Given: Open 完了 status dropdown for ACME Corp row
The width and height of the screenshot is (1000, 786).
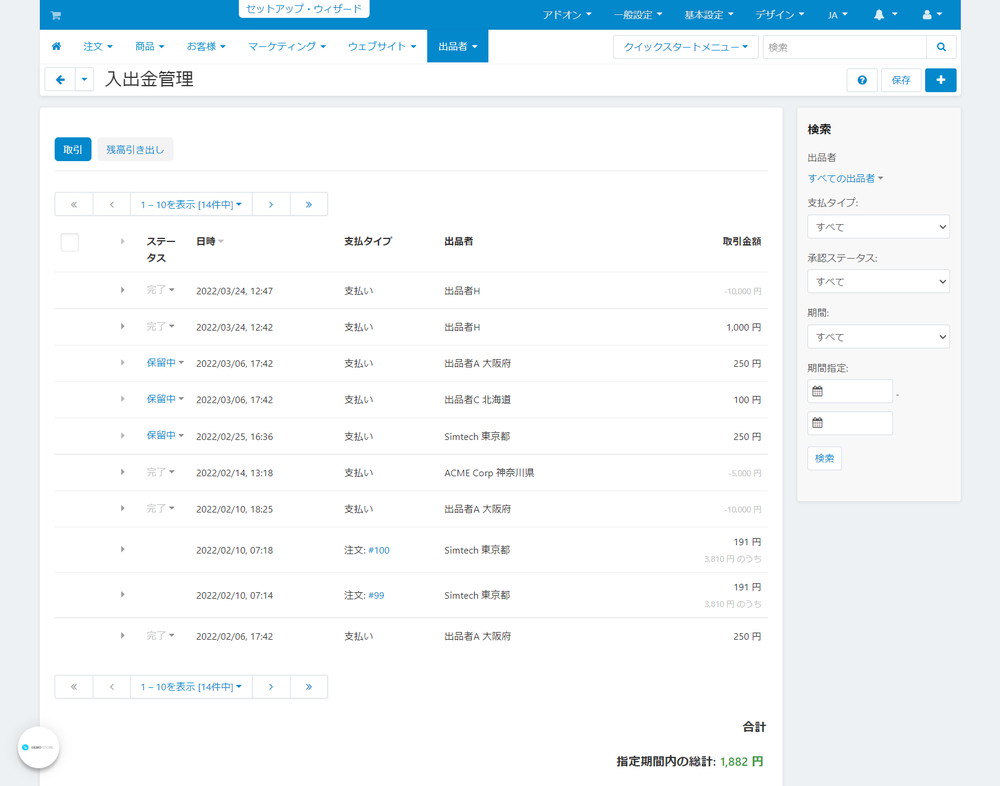Looking at the screenshot, I should [x=160, y=472].
